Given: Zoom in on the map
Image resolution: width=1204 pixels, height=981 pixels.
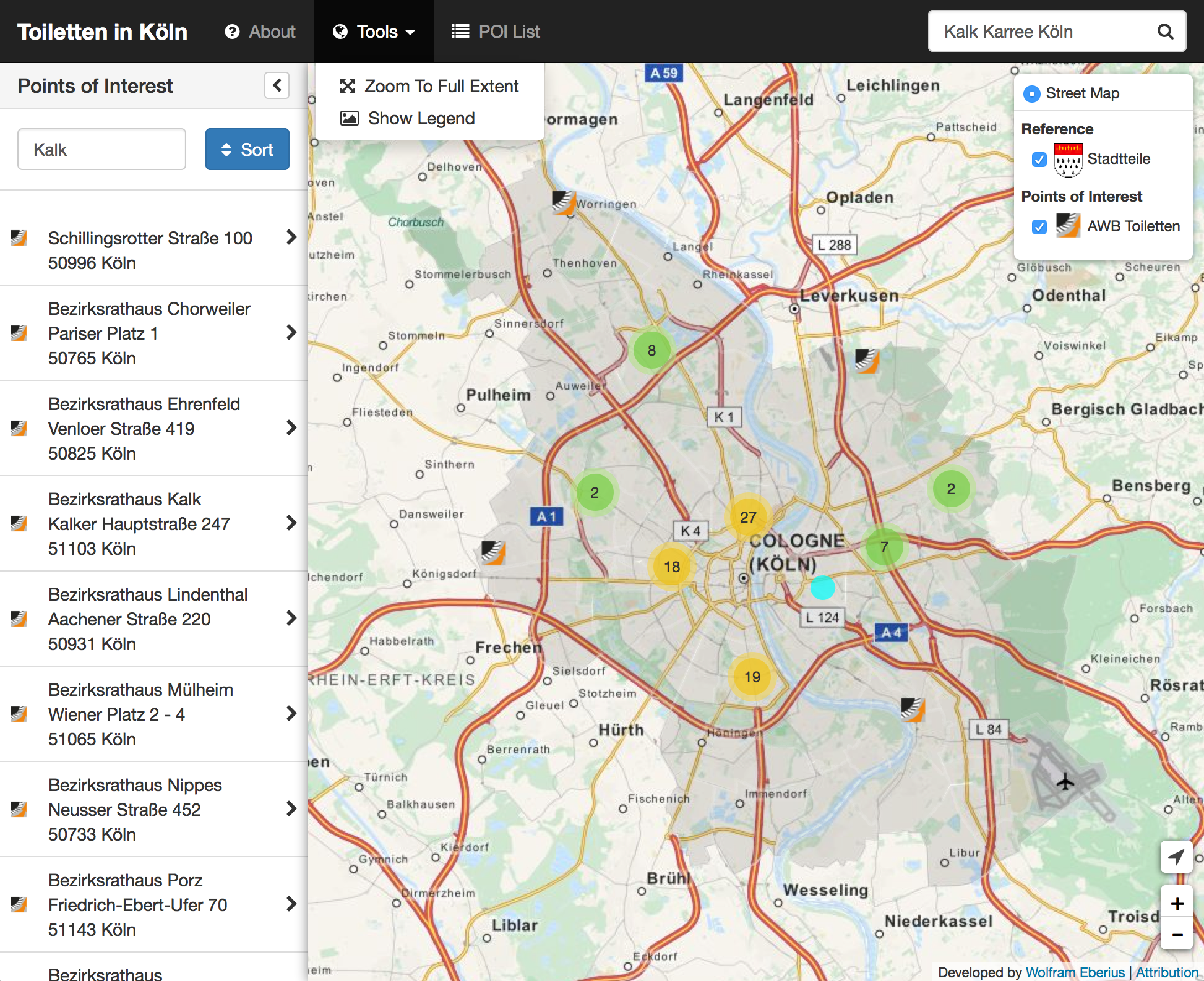Looking at the screenshot, I should pyautogui.click(x=1177, y=904).
